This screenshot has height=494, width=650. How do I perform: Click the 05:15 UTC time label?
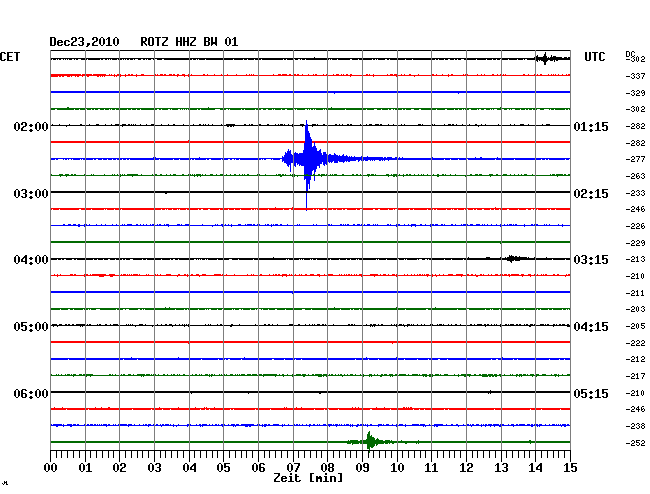[x=591, y=393]
